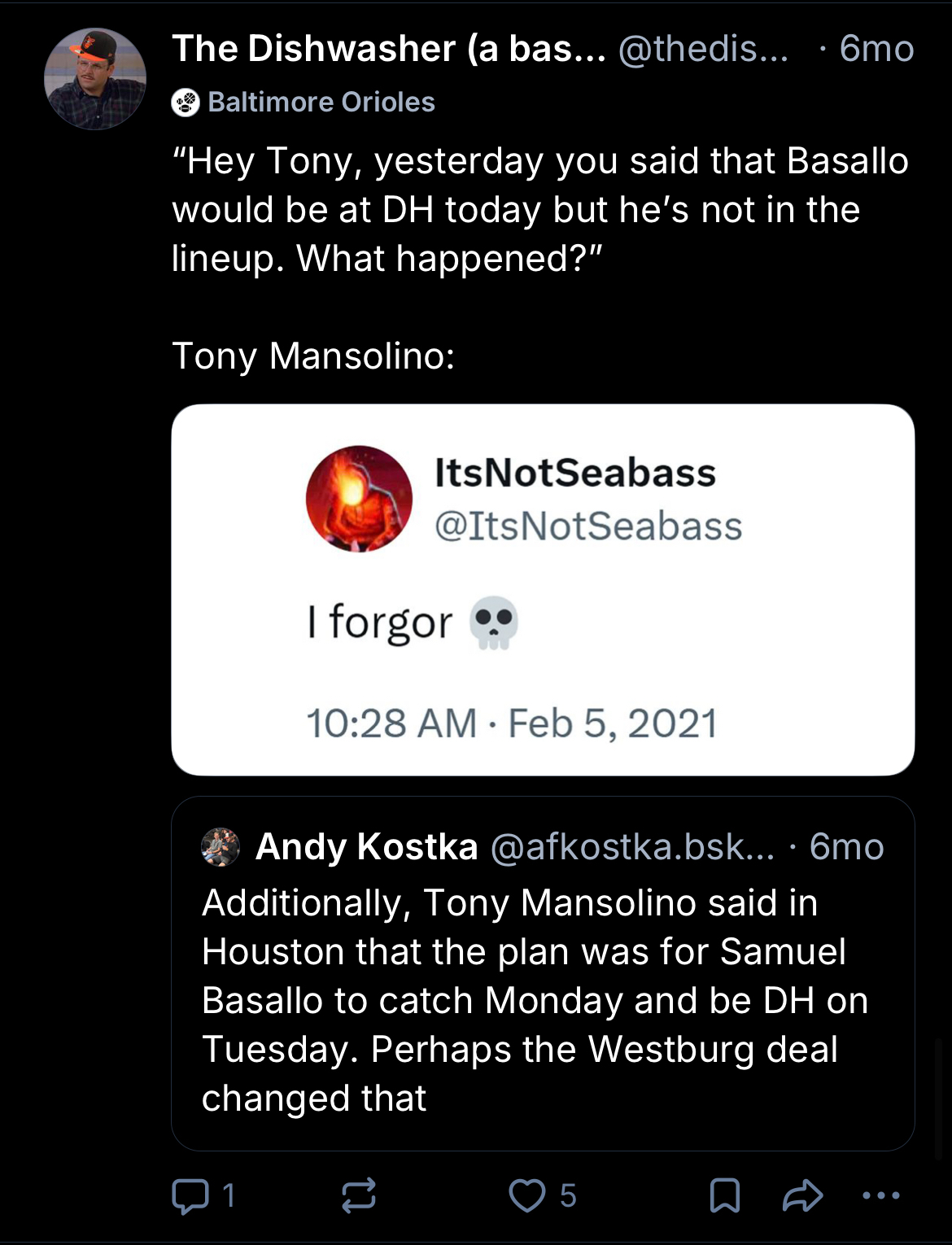The width and height of the screenshot is (952, 1245).
Task: Open the post's 6mo timestamp
Action: (x=876, y=49)
